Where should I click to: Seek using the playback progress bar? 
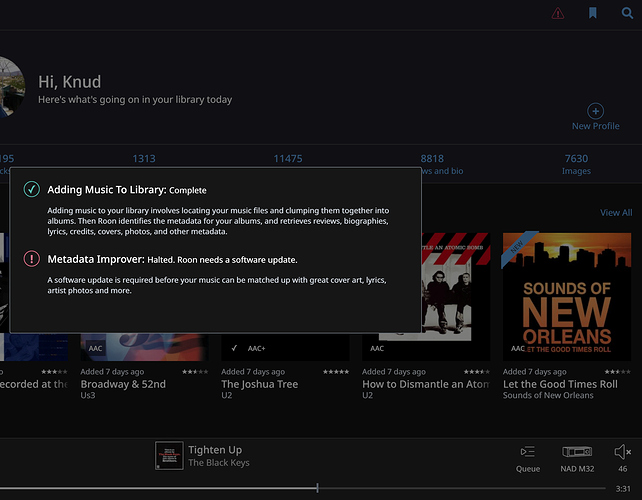(x=303, y=488)
